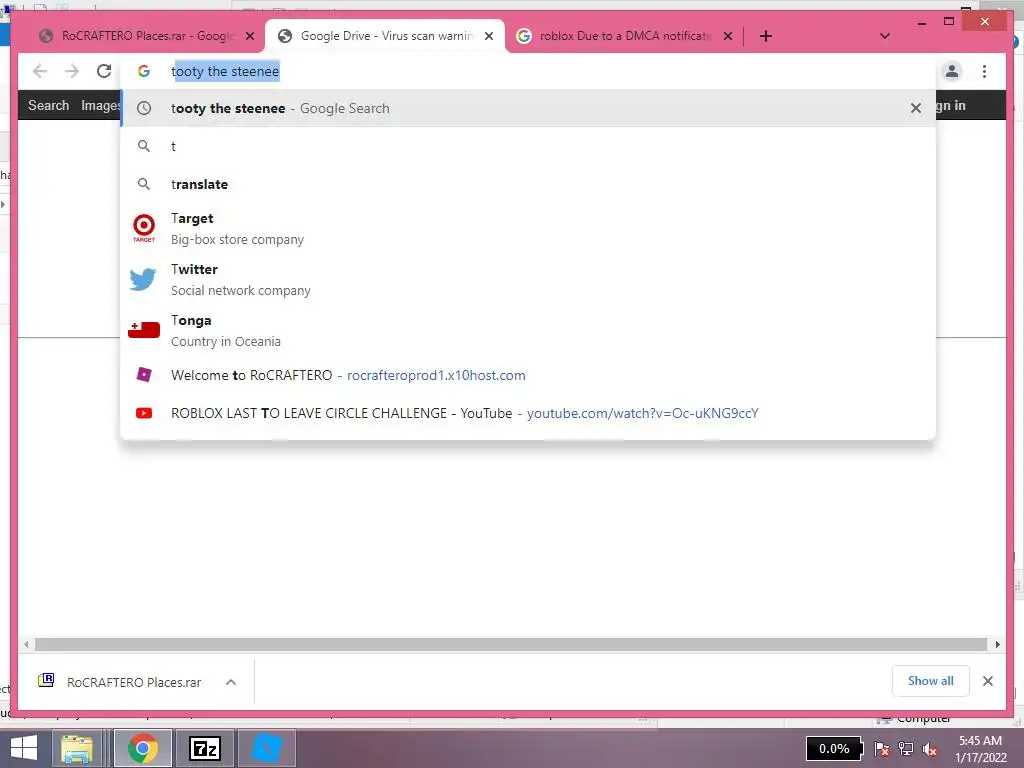Switch to roblox DMCA notification tab

[624, 36]
